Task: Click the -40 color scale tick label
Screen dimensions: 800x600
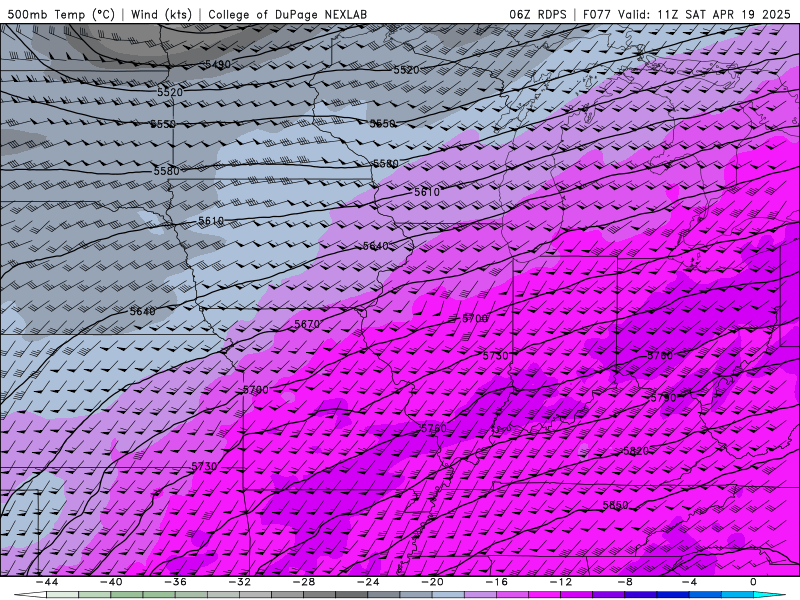Action: point(111,582)
